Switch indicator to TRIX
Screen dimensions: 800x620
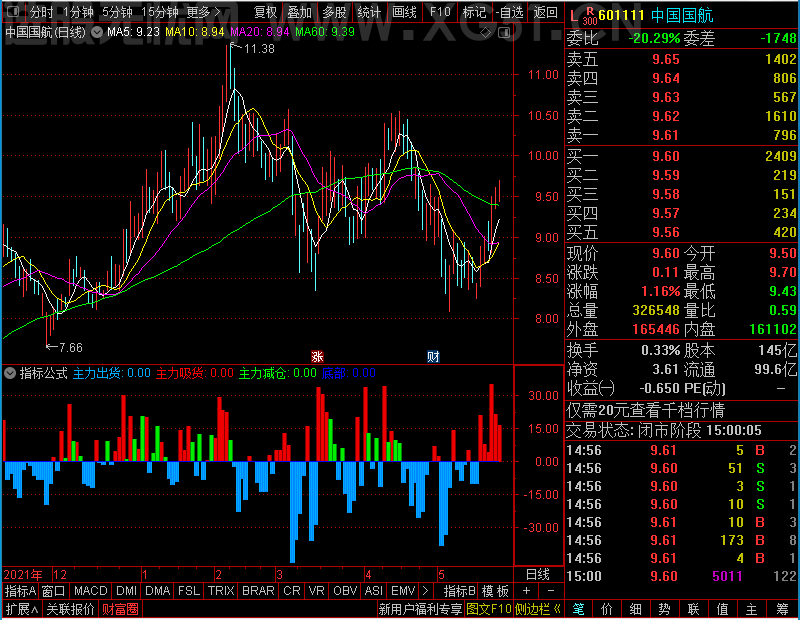221,591
